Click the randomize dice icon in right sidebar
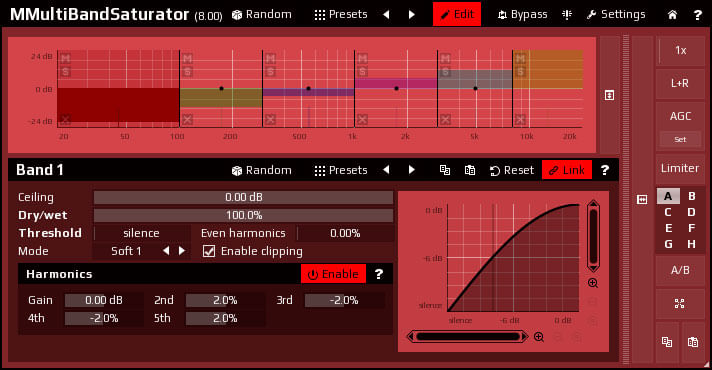712x370 pixels. coord(680,303)
